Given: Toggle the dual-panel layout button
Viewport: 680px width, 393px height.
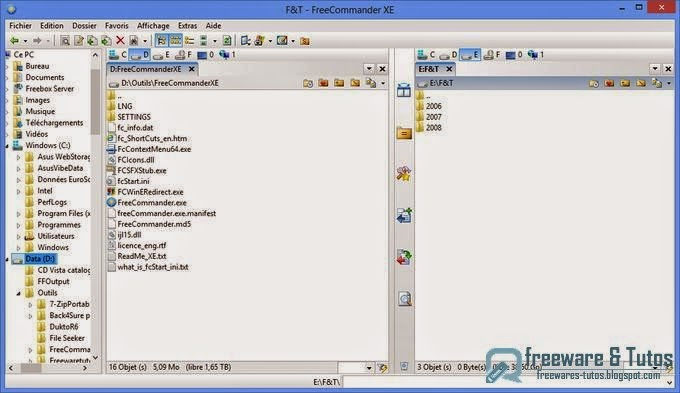Looking at the screenshot, I should 175,41.
